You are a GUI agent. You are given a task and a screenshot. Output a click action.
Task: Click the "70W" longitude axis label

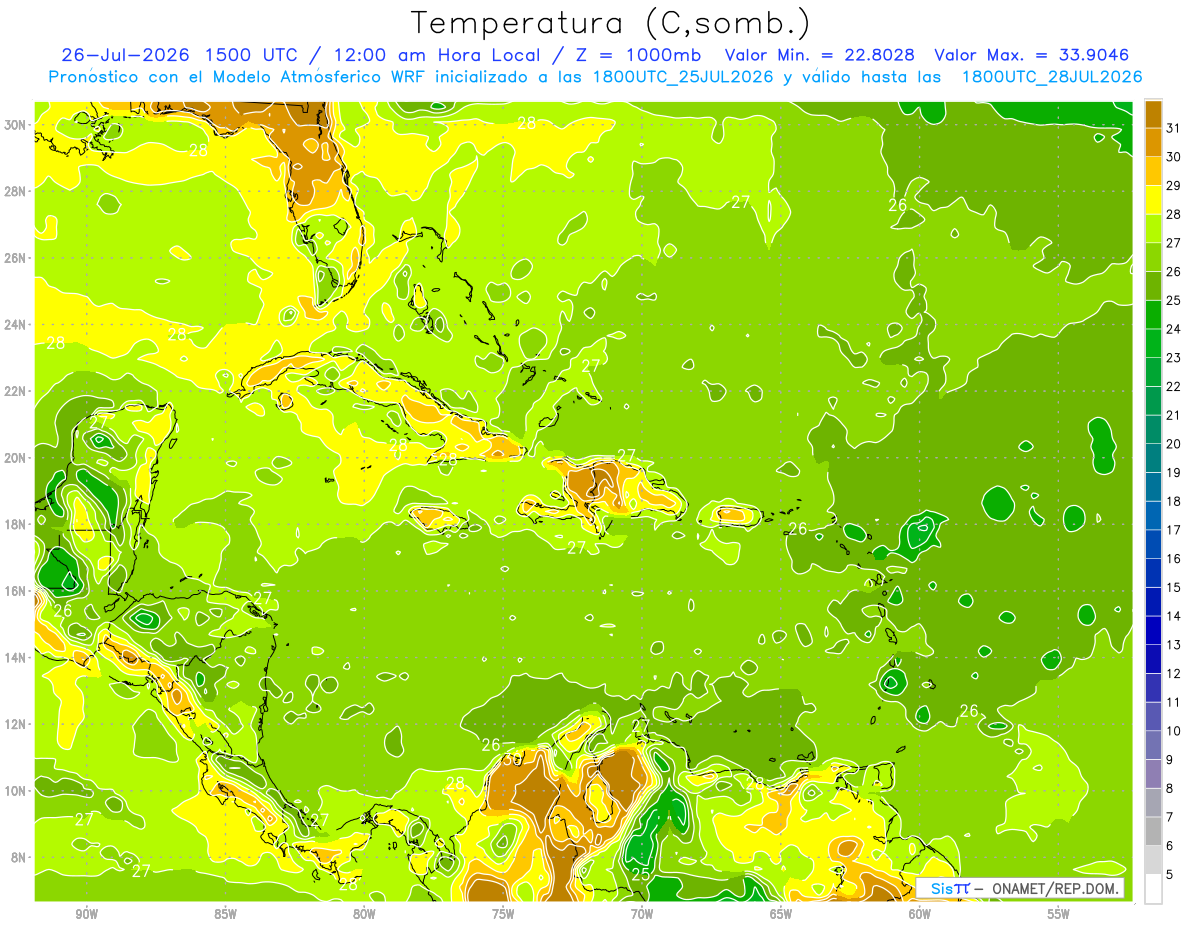(642, 913)
